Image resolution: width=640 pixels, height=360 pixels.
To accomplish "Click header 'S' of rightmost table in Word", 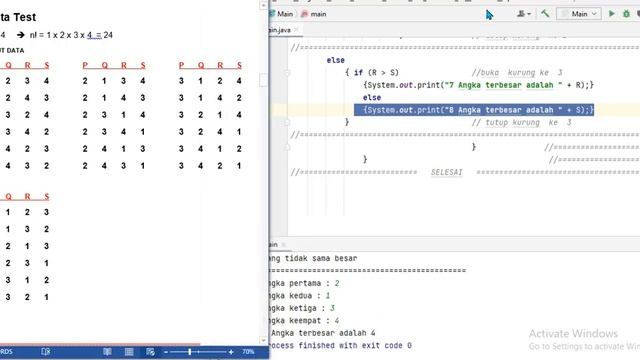I will [239, 65].
